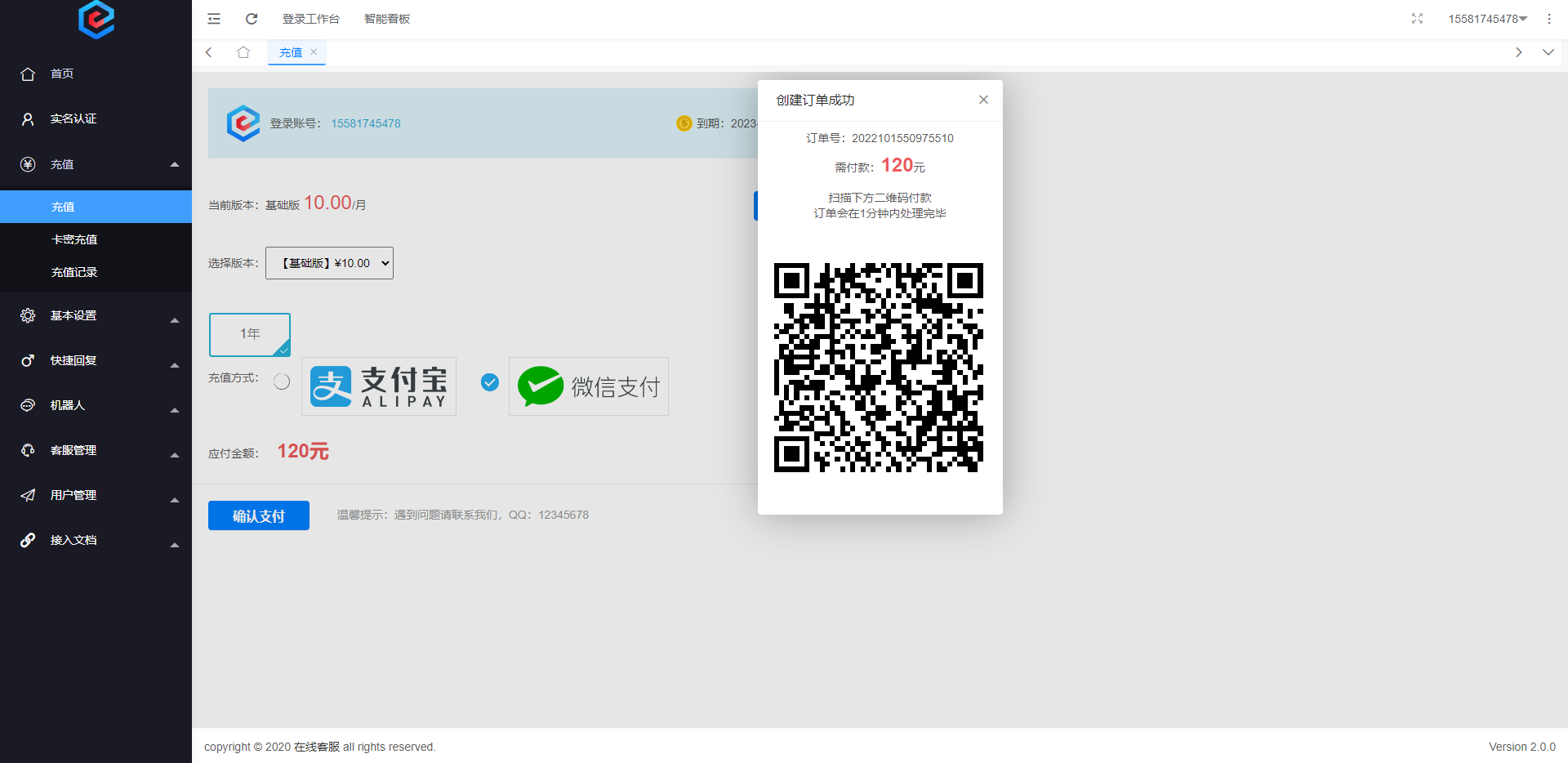Click the 扫描下方二维码付款 instruction

(880, 198)
